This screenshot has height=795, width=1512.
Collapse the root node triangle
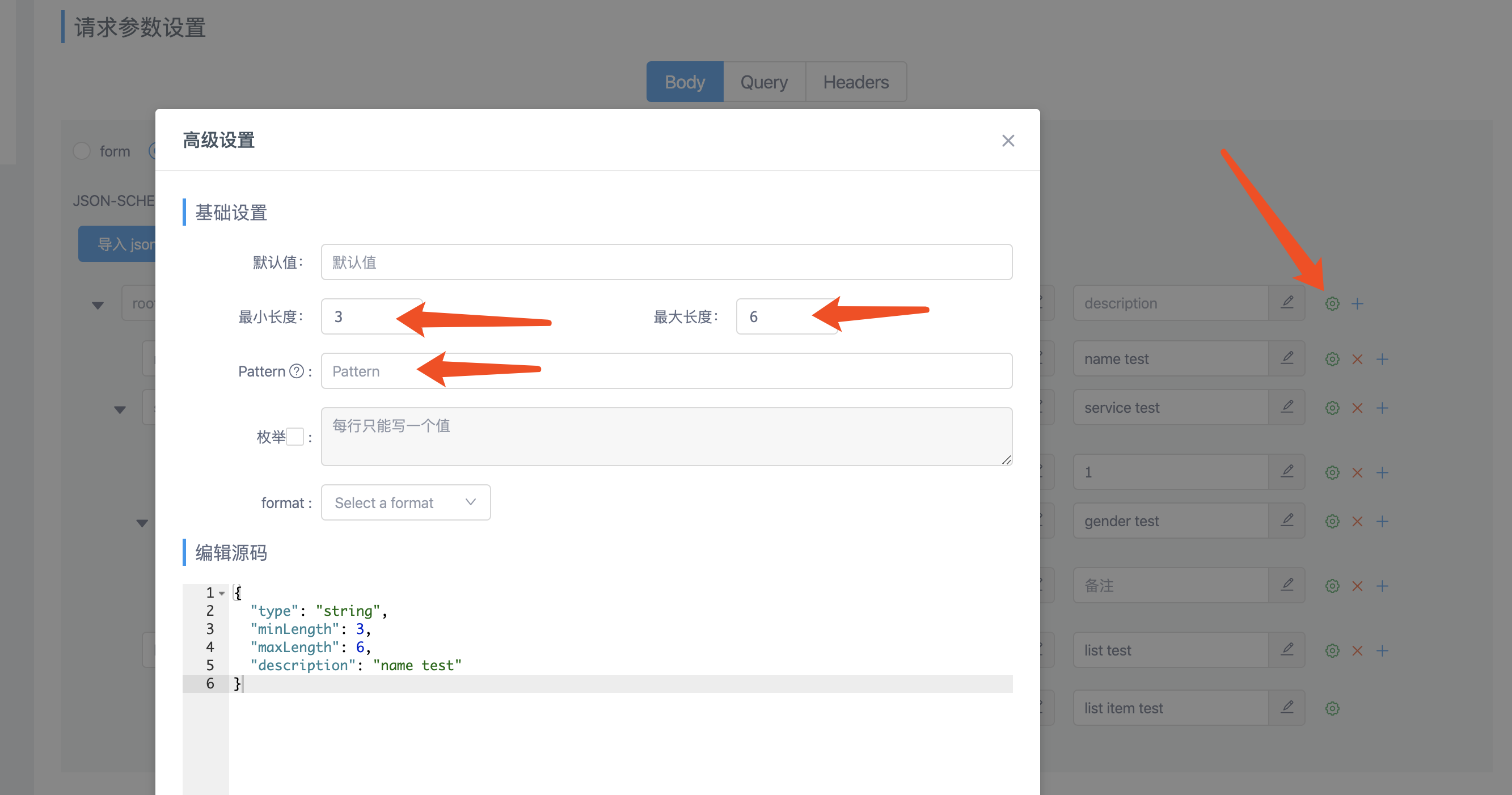(98, 305)
